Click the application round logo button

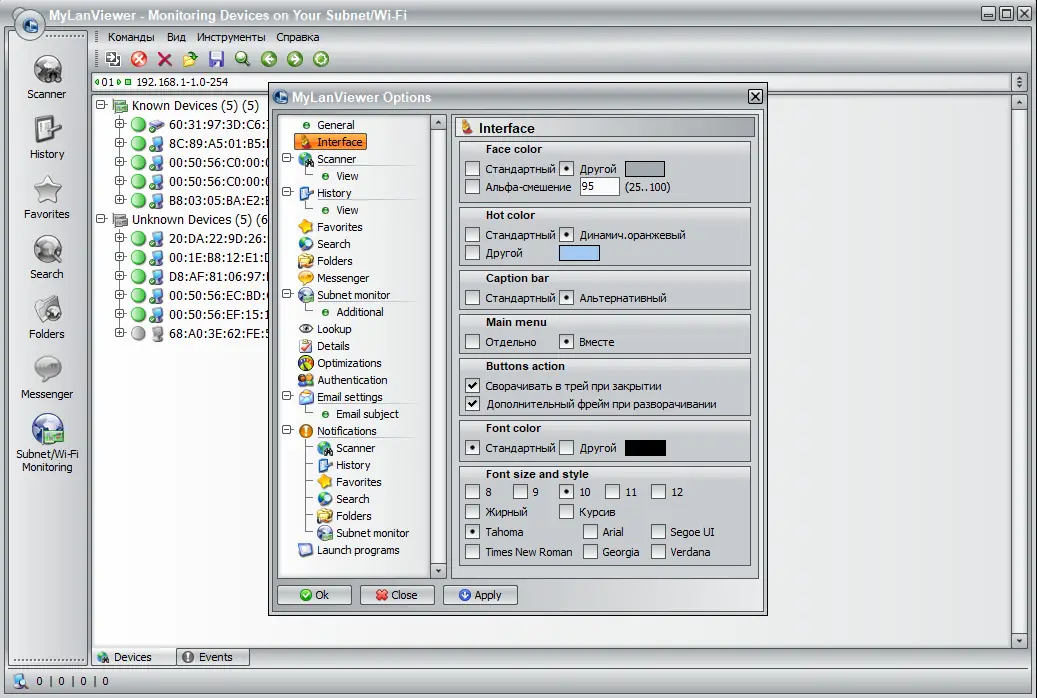click(29, 24)
